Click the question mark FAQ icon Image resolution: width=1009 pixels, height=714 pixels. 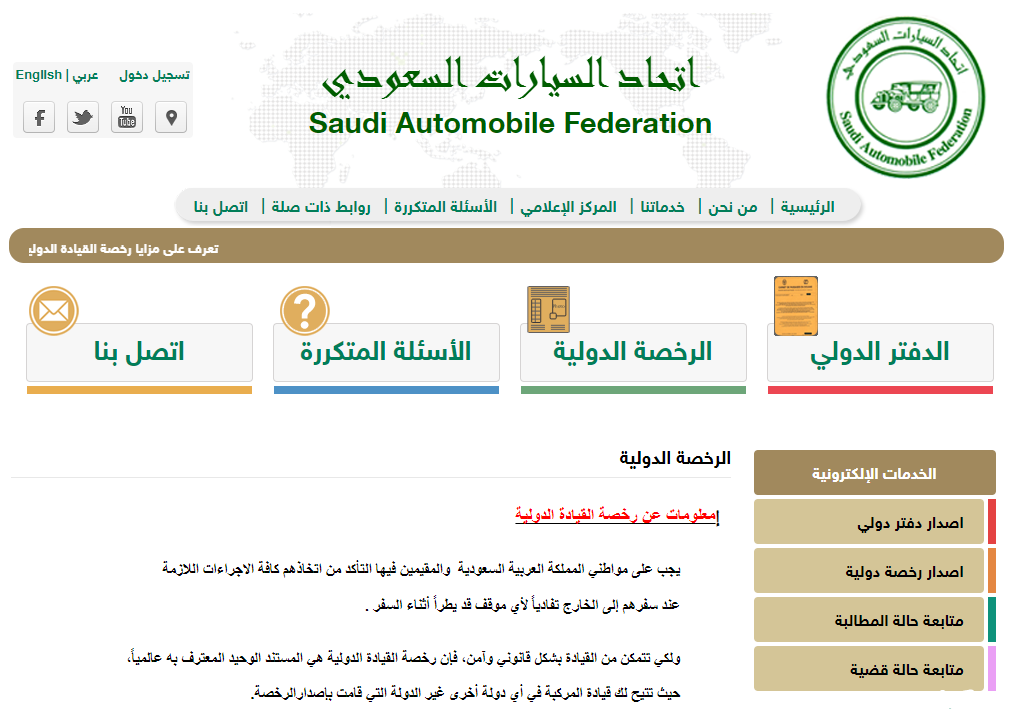coord(305,311)
